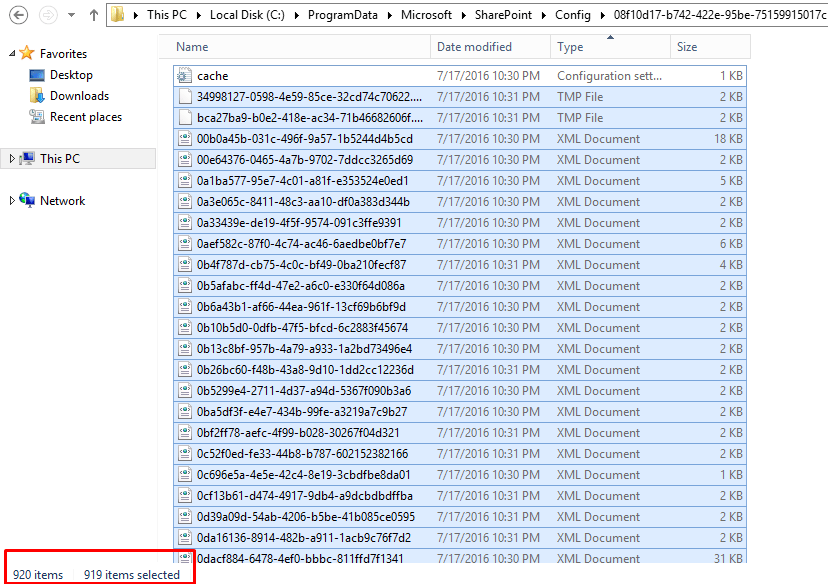Click XML icon for 0b6a43b1-af66 file
Image resolution: width=828 pixels, height=584 pixels.
[x=184, y=307]
